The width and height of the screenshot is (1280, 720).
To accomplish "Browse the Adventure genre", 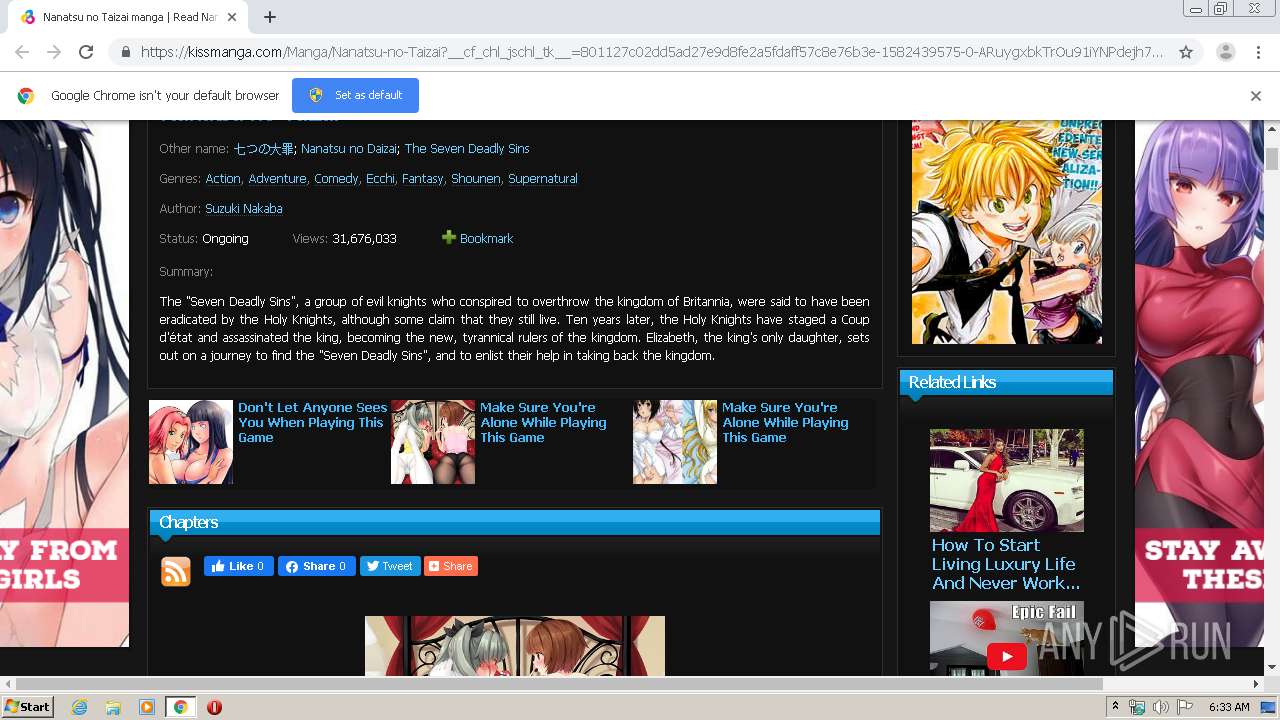I will (277, 178).
